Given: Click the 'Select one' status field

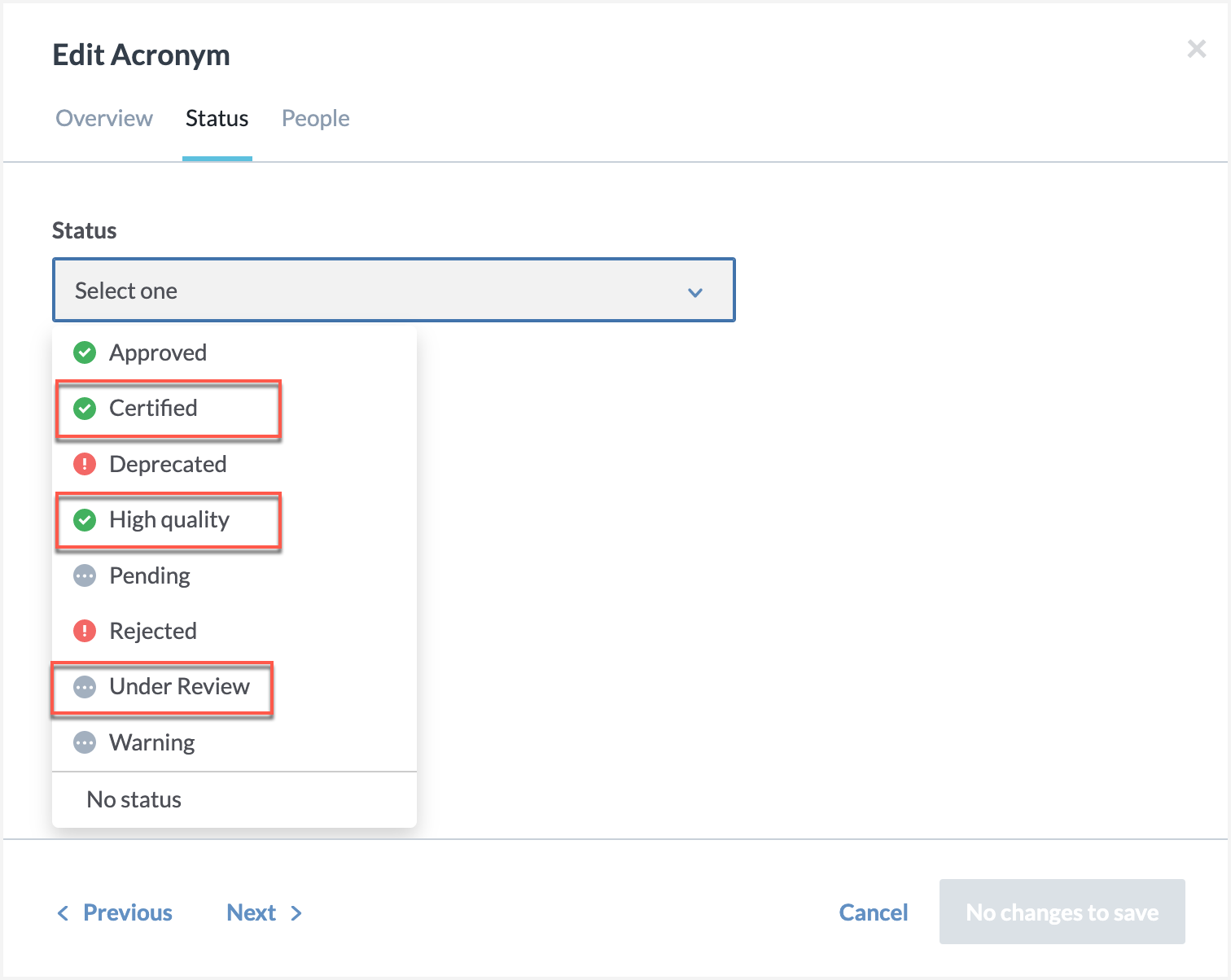Looking at the screenshot, I should [394, 291].
